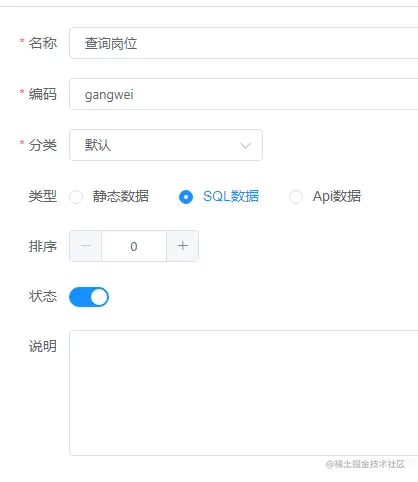
Task: Click the 类型 field label
Action: [43, 196]
